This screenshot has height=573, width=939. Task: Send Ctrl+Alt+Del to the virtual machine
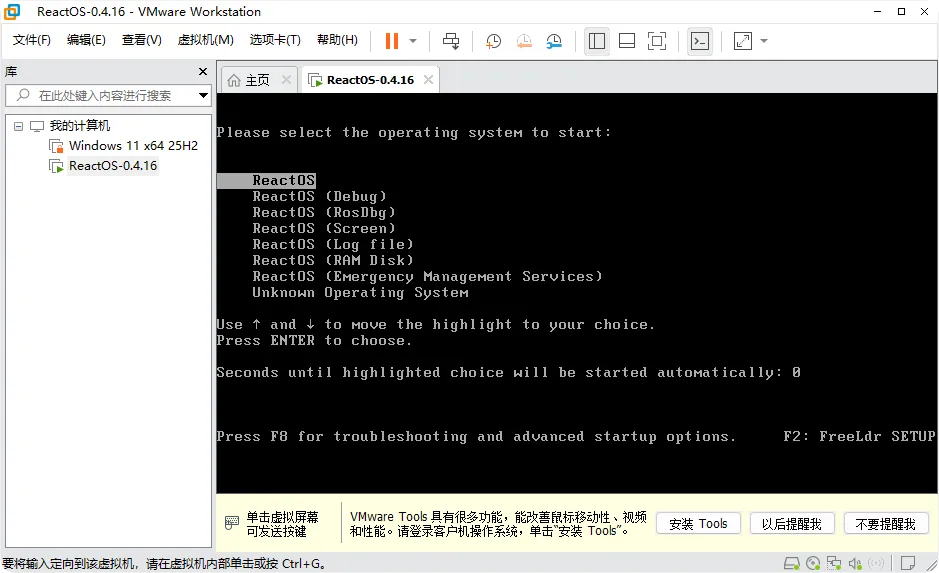point(451,41)
